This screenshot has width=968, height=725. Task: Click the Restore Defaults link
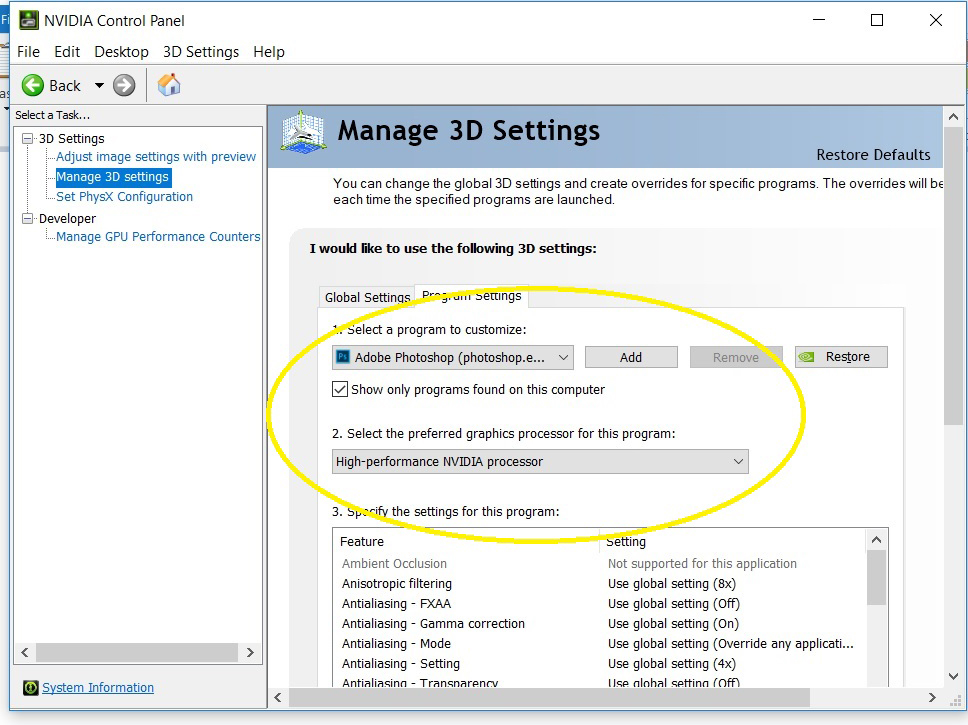point(873,154)
